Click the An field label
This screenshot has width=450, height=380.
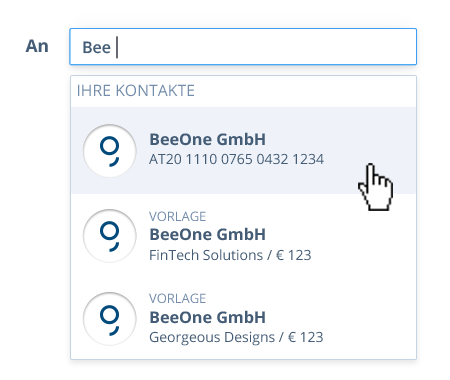coord(37,46)
